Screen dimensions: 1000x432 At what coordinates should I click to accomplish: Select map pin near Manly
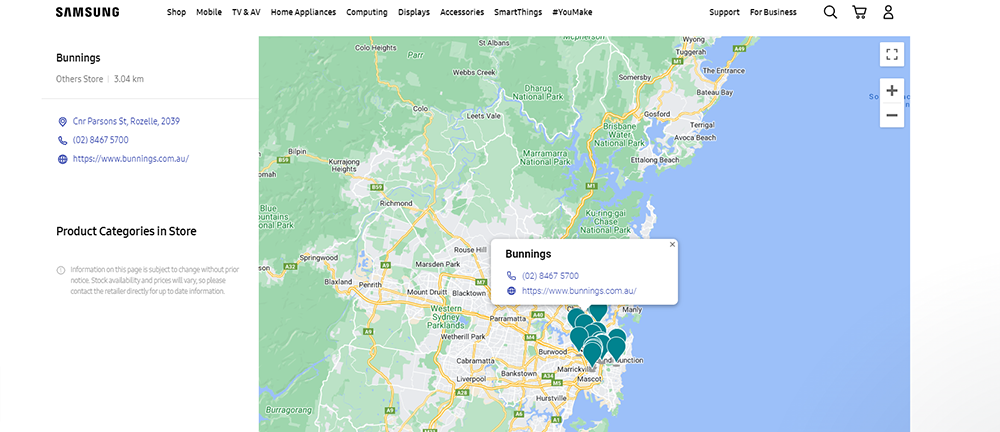pyautogui.click(x=598, y=311)
